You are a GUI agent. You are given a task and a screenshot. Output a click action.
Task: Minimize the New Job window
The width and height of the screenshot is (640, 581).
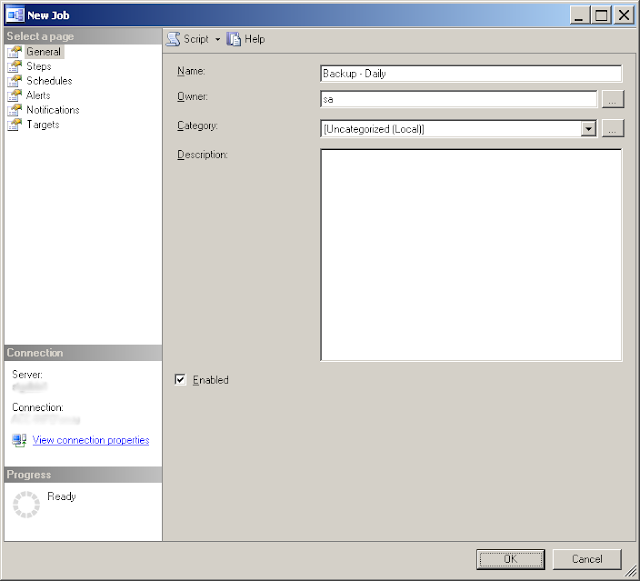tap(579, 16)
